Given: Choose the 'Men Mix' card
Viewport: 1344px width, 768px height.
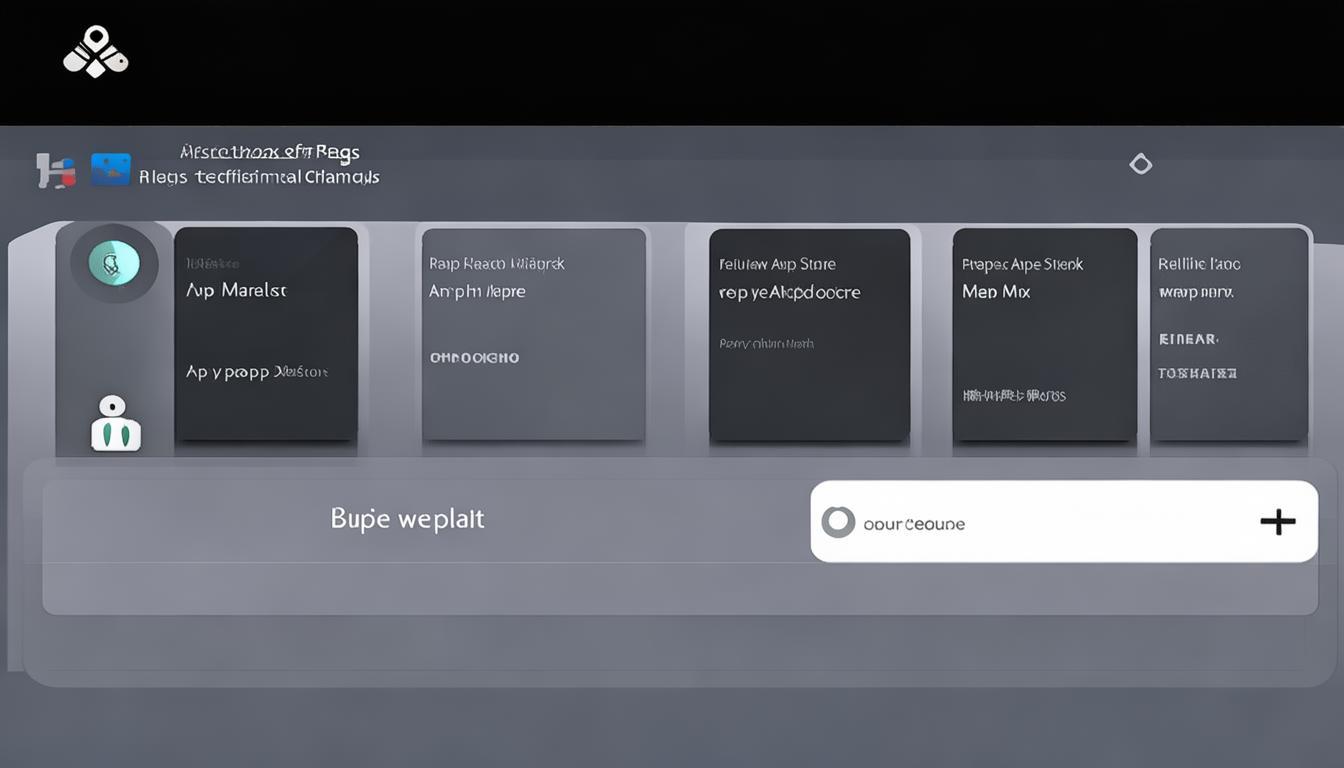Looking at the screenshot, I should [1044, 334].
